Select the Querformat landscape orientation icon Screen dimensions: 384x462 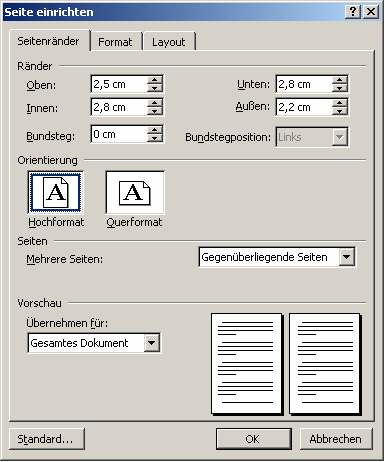[x=135, y=193]
